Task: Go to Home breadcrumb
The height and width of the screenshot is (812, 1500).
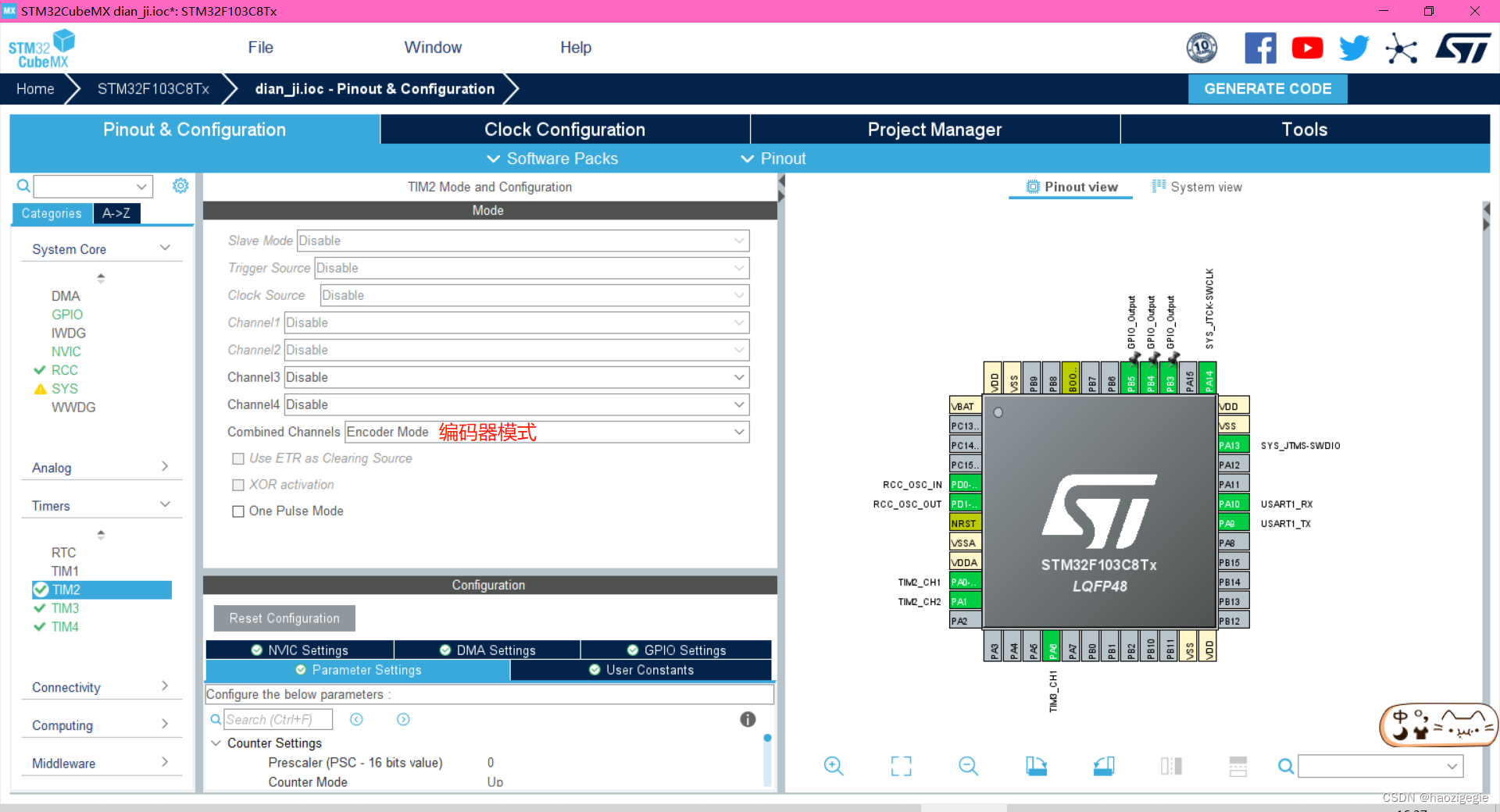Action: point(35,89)
